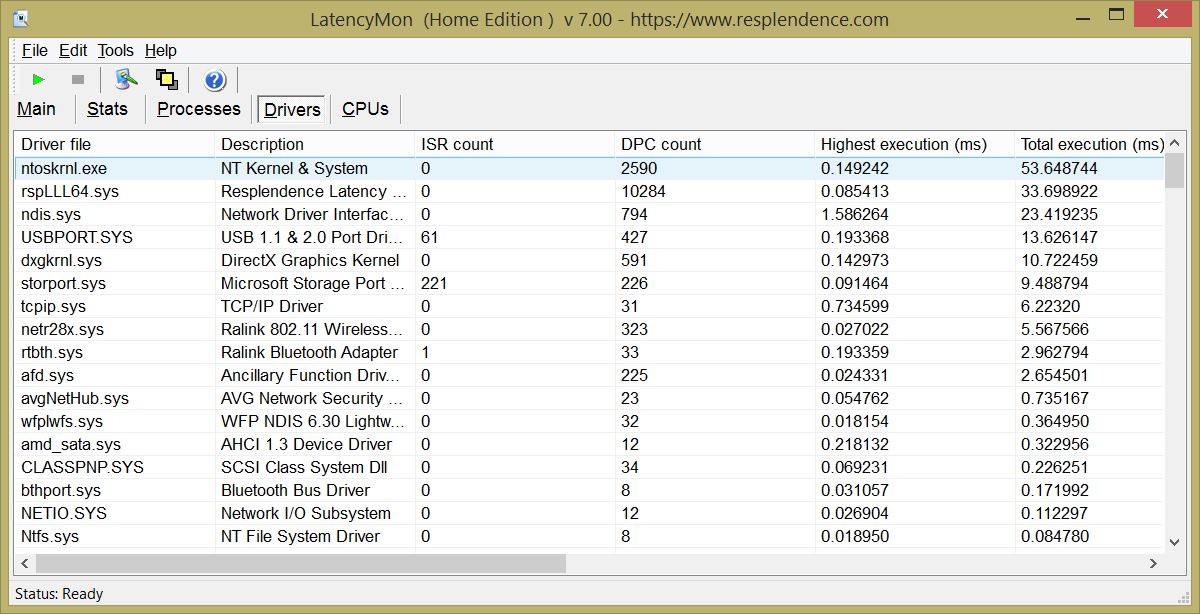Click the NT Kernel & System description
Viewport: 1200px width, 614px height.
click(x=294, y=168)
